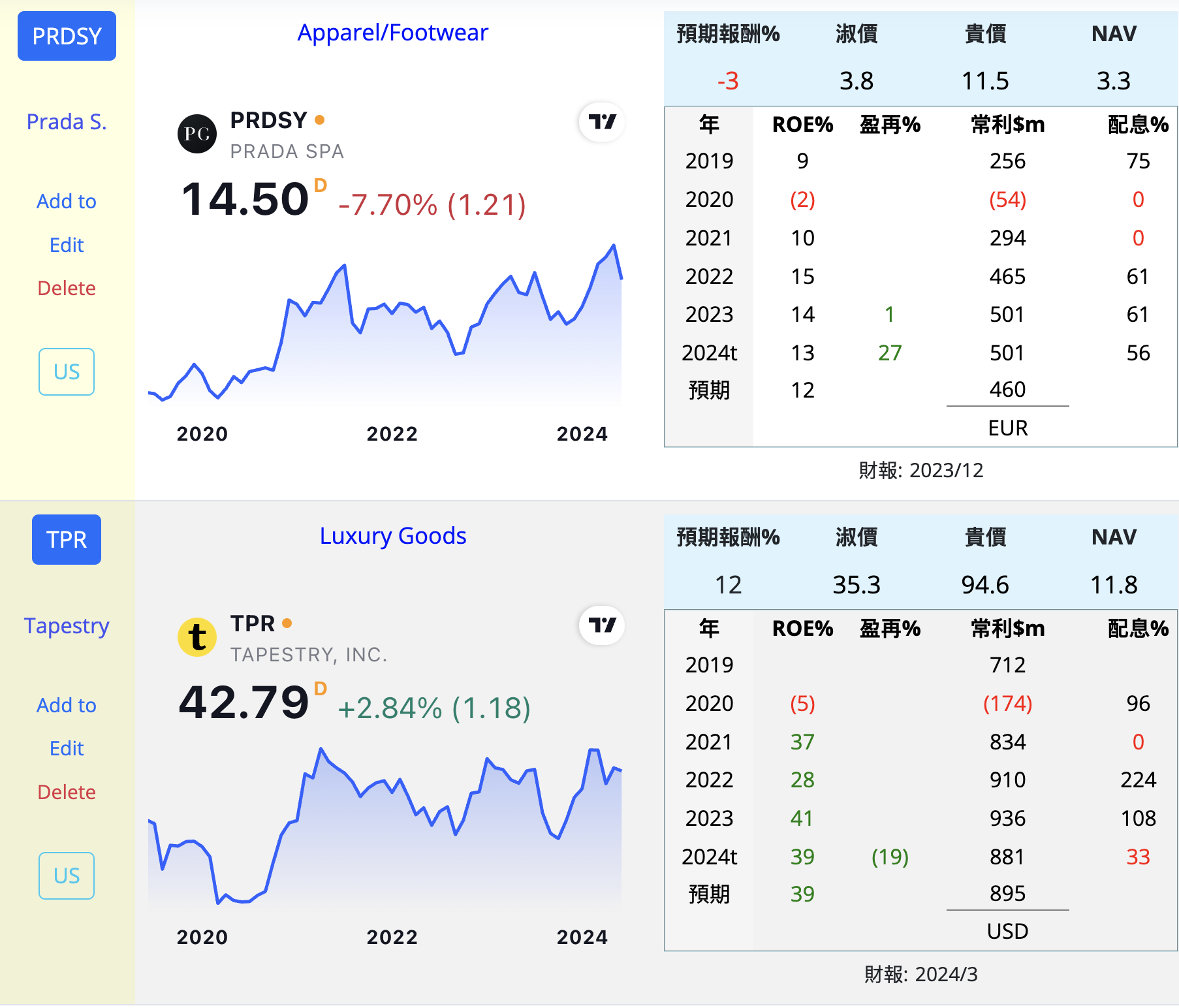Screen dimensions: 1179x1008
Task: Select the US tag under Prada
Action: 67,371
